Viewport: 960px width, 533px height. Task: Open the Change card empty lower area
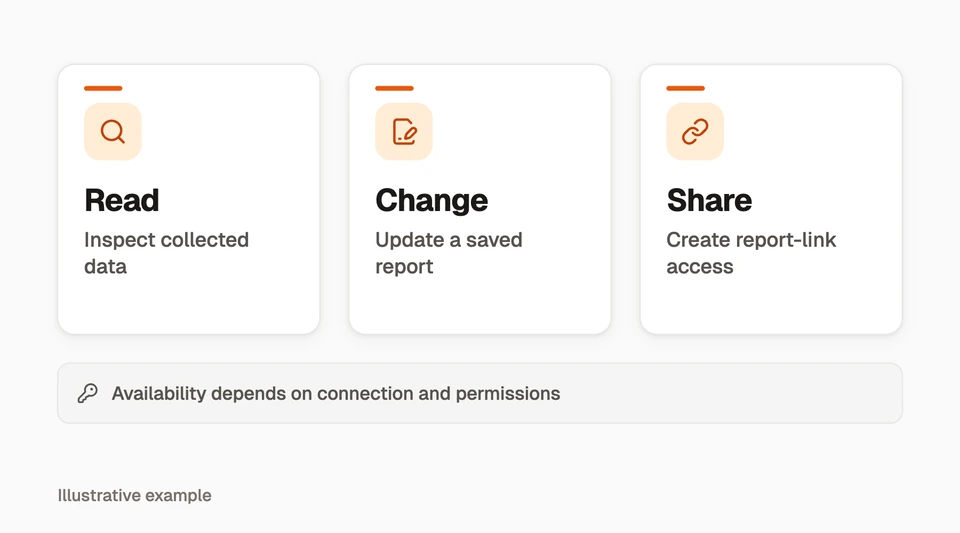point(480,306)
